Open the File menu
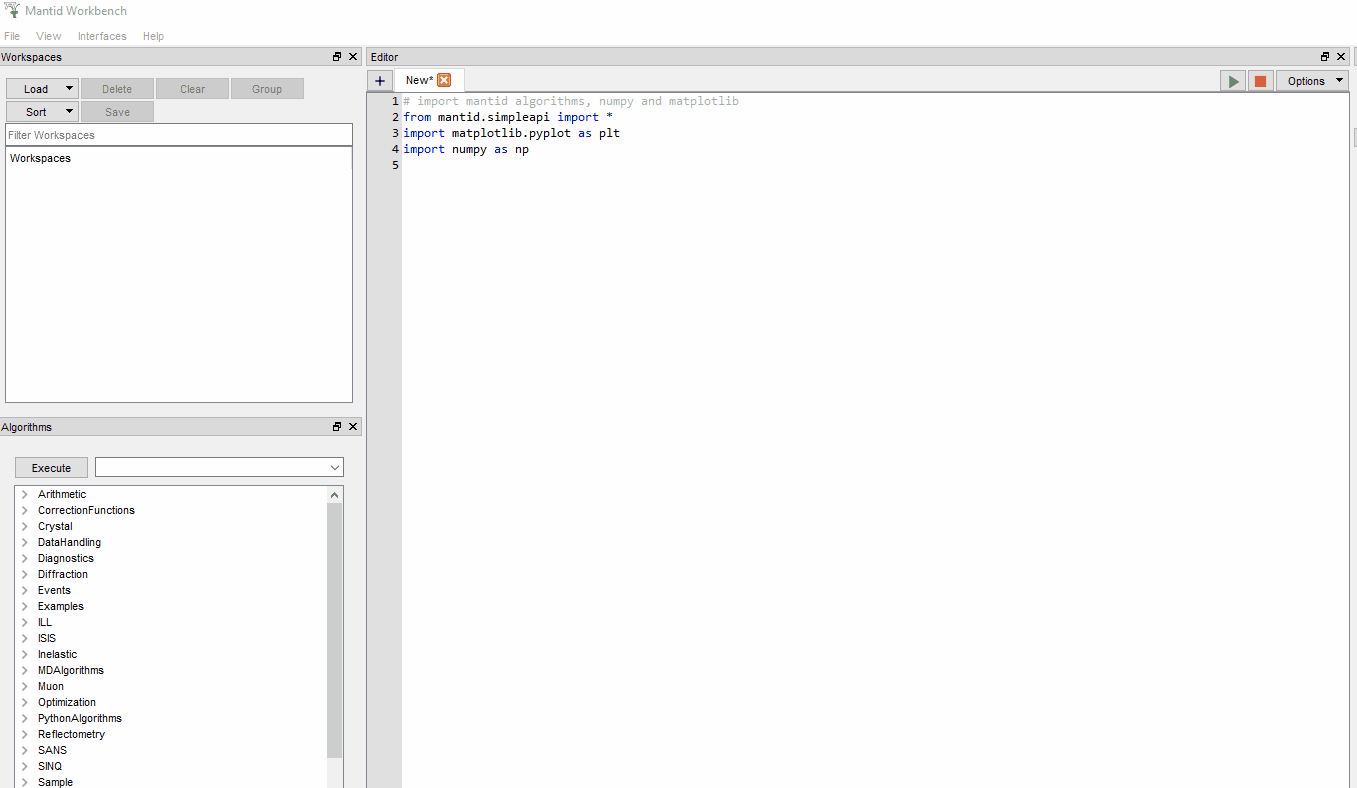 pos(12,36)
